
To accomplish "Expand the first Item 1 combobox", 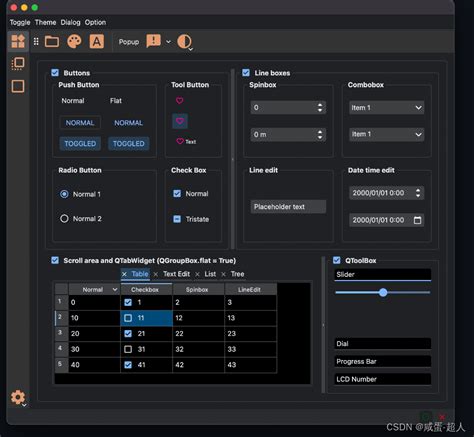I will (387, 108).
